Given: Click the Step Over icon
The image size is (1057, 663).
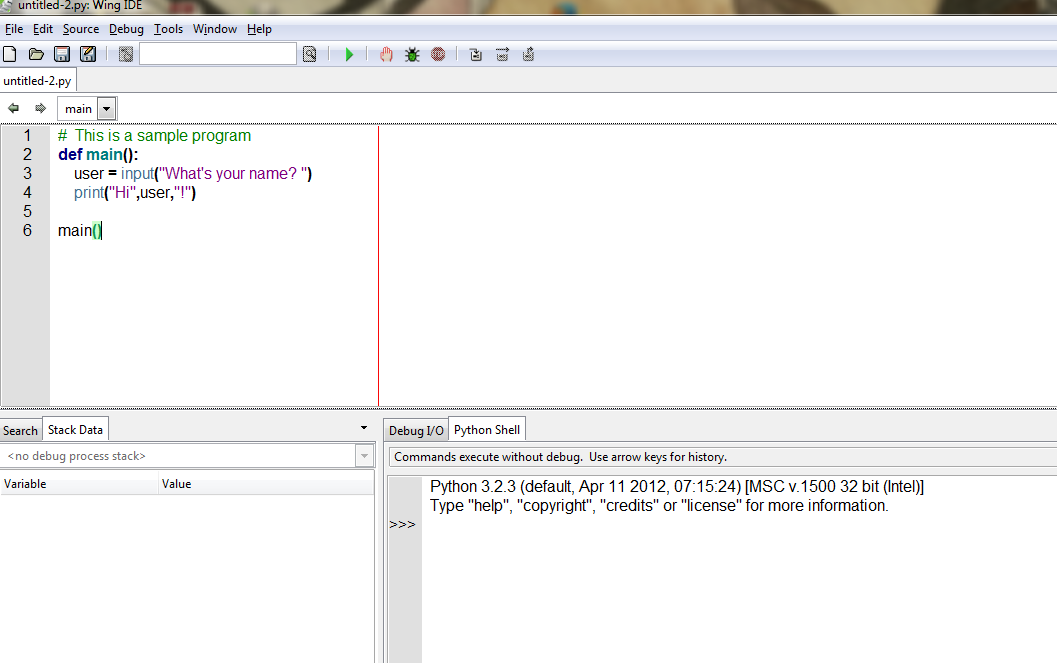Looking at the screenshot, I should (x=502, y=54).
